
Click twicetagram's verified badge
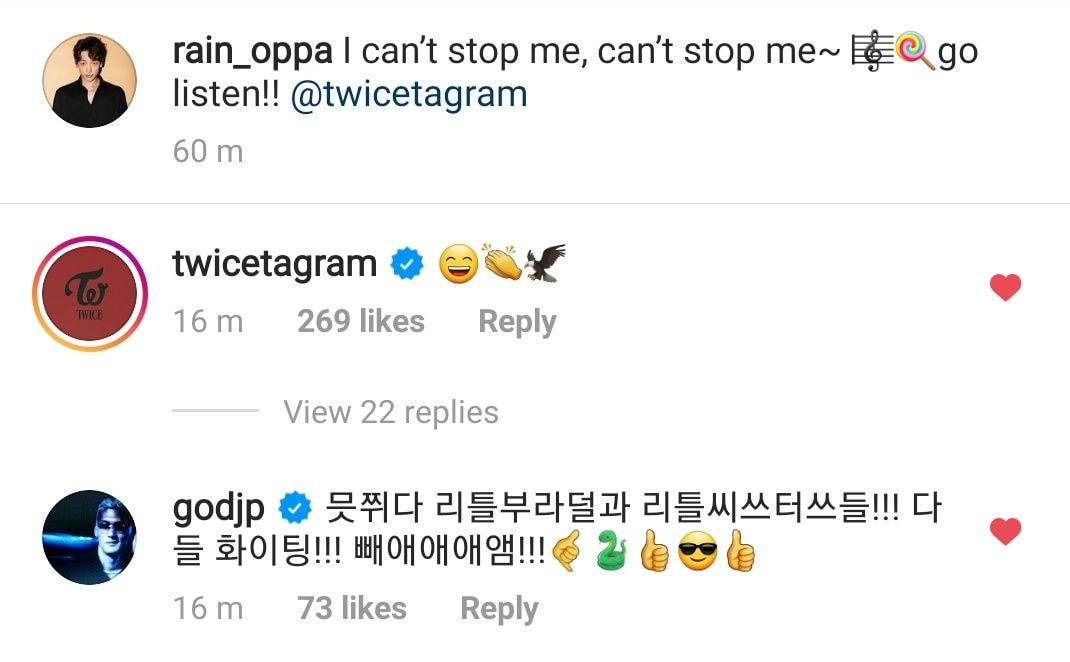408,265
